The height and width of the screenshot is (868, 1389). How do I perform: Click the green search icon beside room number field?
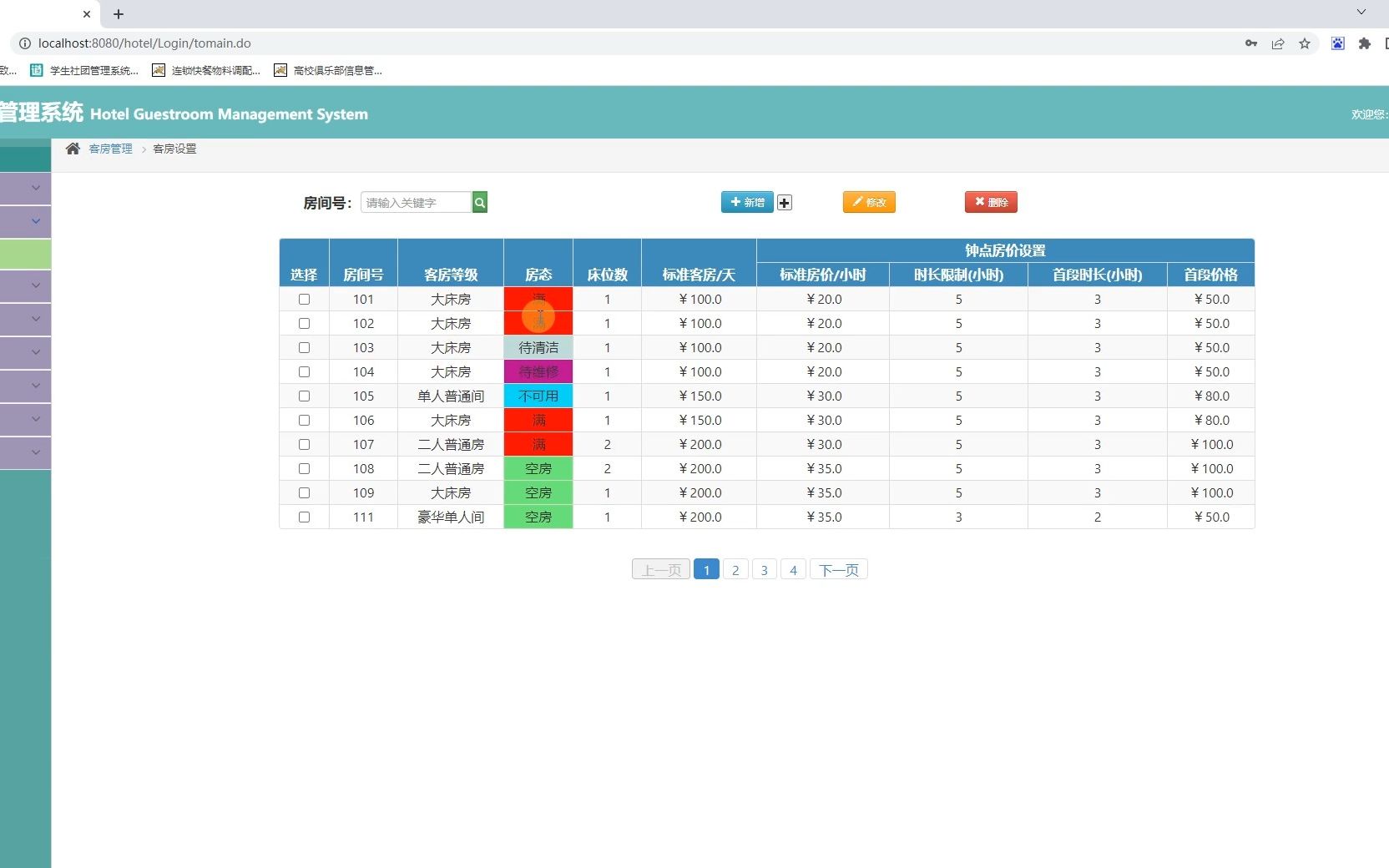point(480,202)
